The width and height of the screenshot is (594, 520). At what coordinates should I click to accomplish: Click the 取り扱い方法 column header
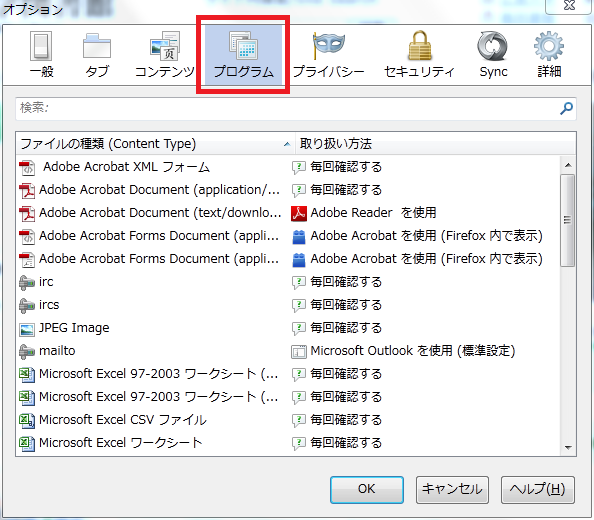(x=435, y=144)
